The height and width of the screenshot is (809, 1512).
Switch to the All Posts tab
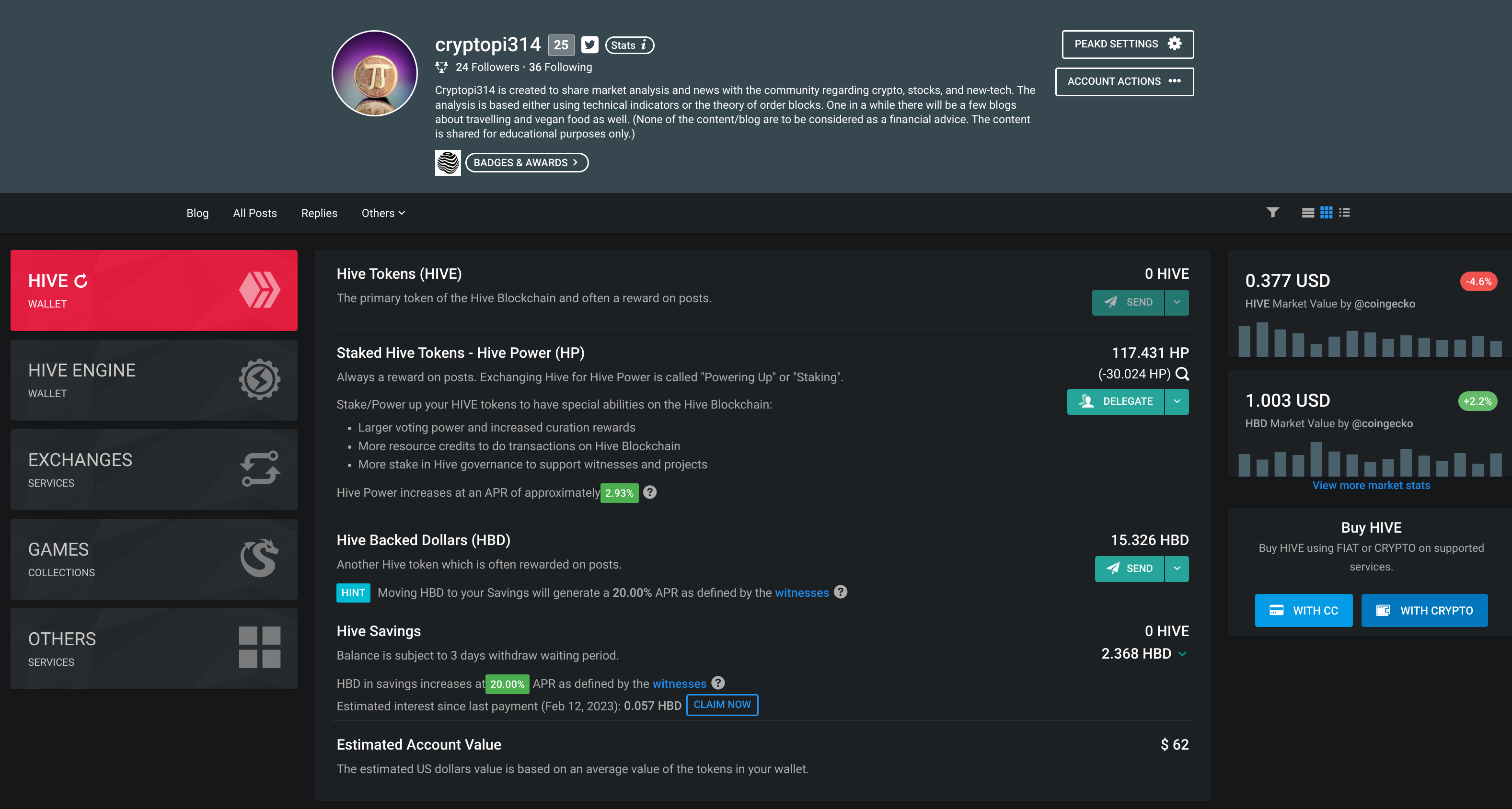[x=255, y=213]
